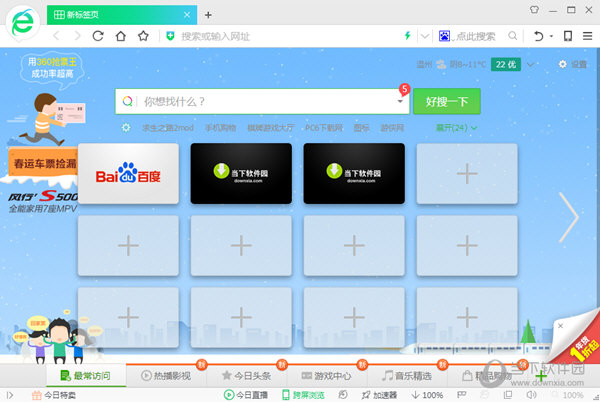Toggle page sound with speaker icon
Screen dimensions: 600x402
click(531, 394)
